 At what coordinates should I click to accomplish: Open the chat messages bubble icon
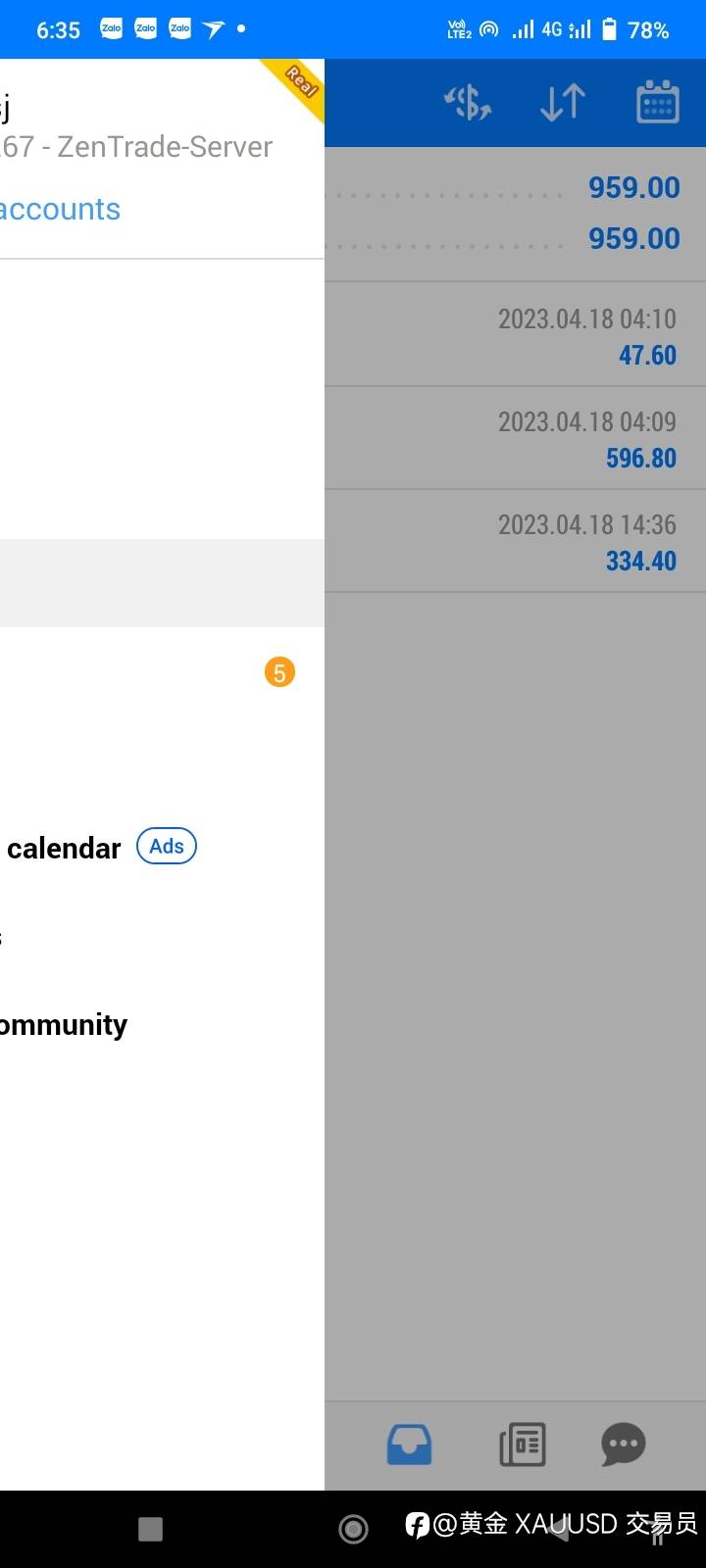click(624, 1445)
